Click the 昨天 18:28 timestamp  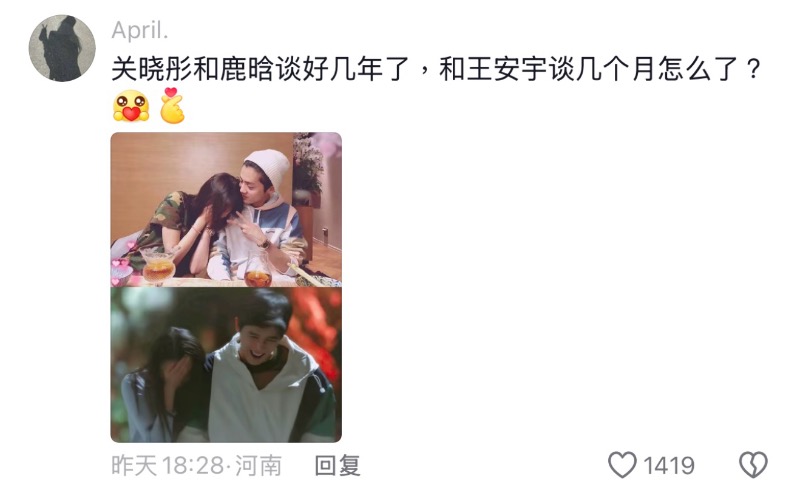pyautogui.click(x=167, y=465)
